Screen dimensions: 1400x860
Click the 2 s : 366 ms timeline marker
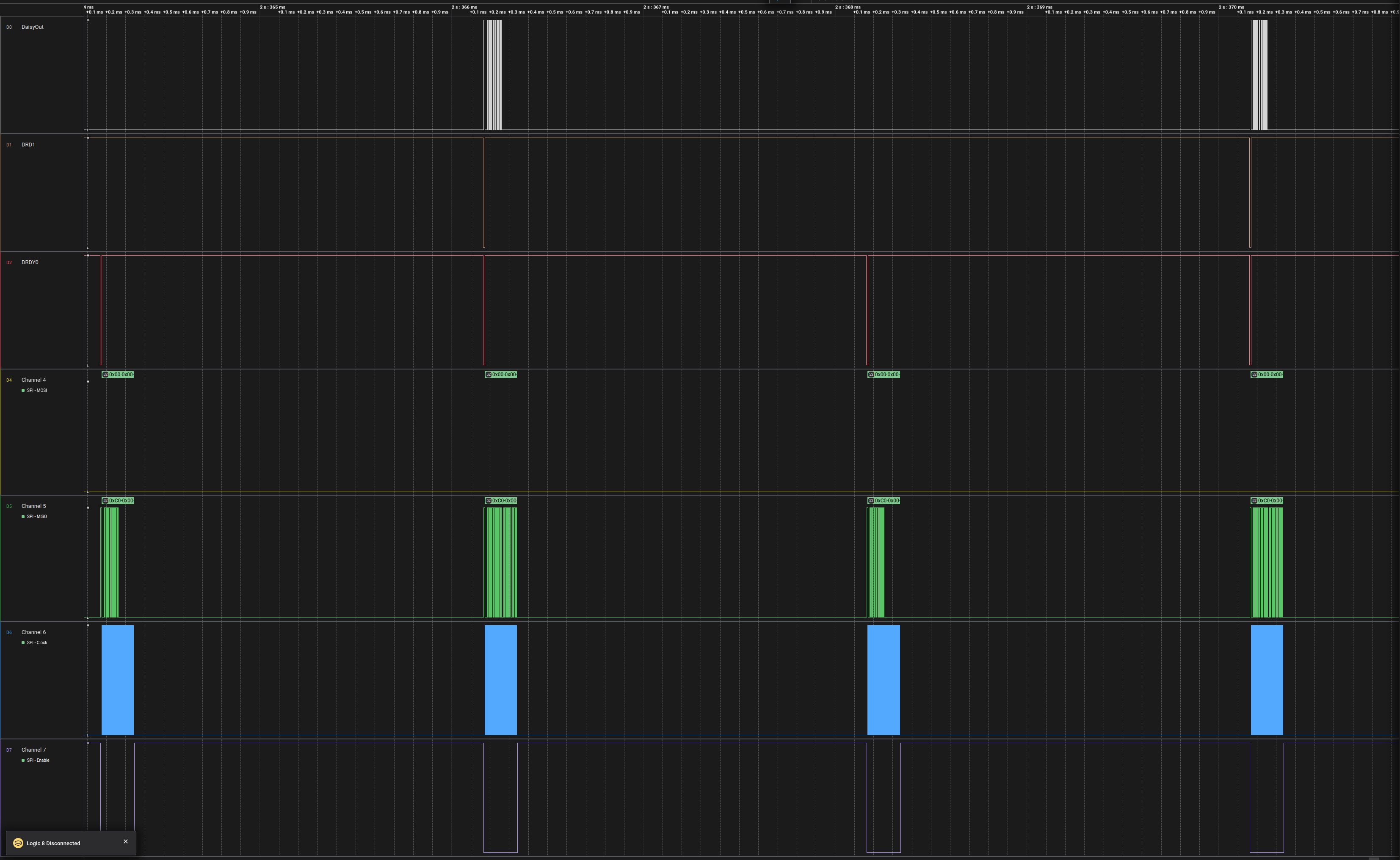464,7
